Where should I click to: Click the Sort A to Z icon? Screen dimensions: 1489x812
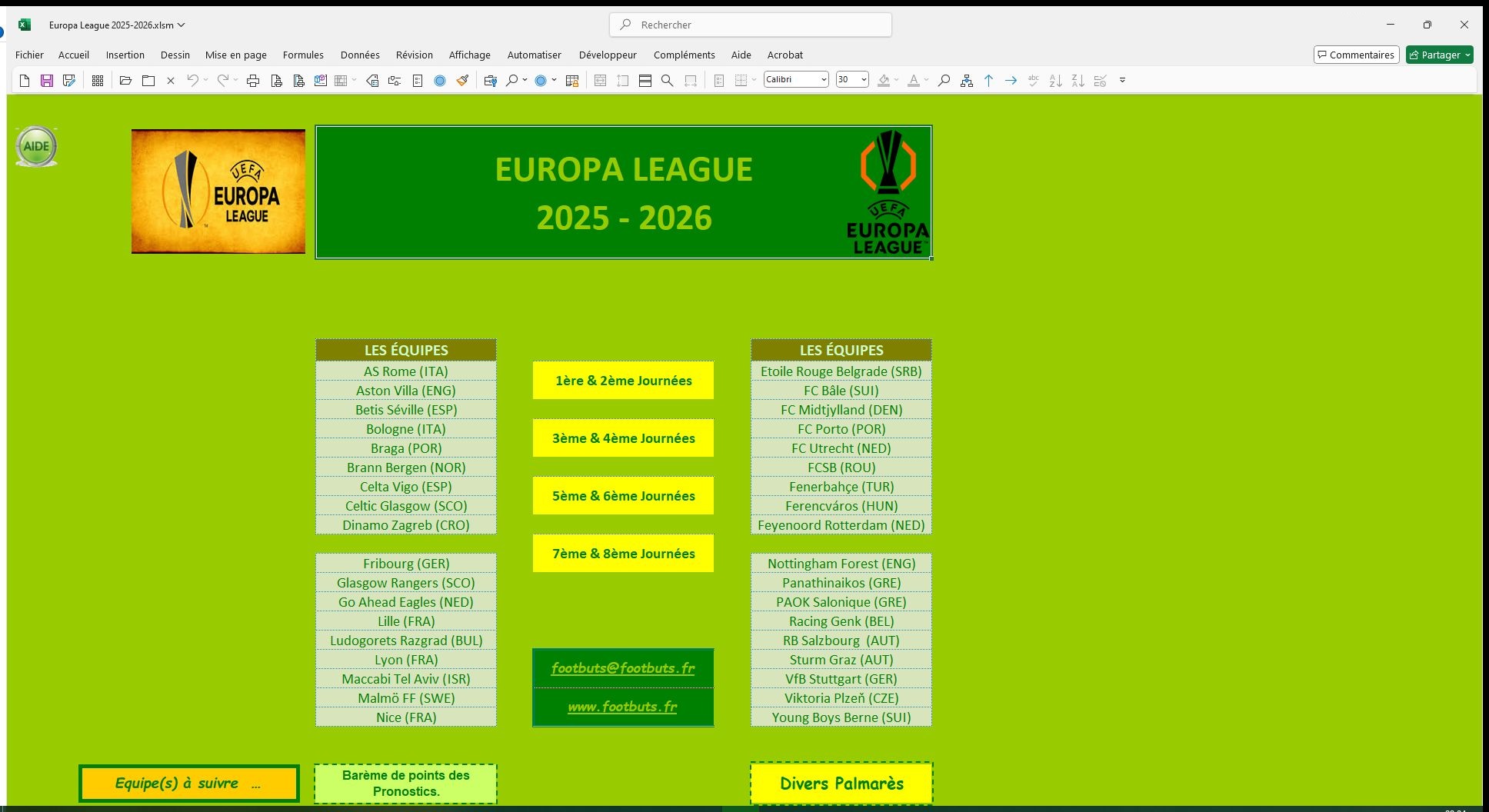pyautogui.click(x=1056, y=81)
